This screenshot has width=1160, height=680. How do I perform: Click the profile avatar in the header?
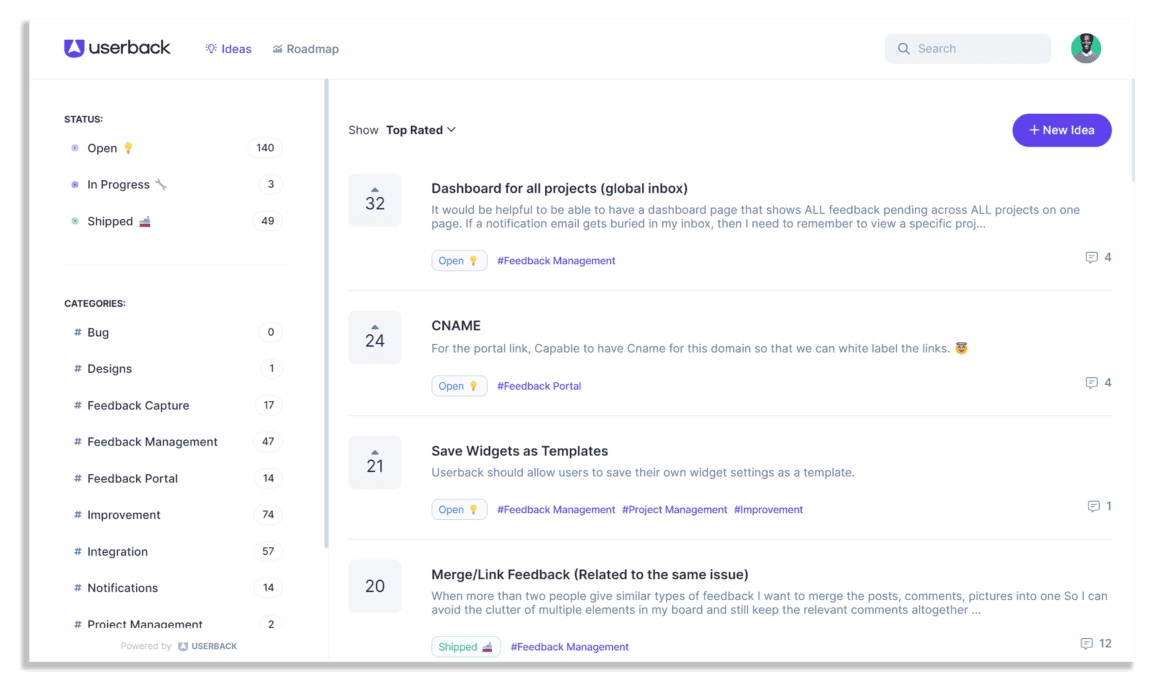pos(1086,47)
